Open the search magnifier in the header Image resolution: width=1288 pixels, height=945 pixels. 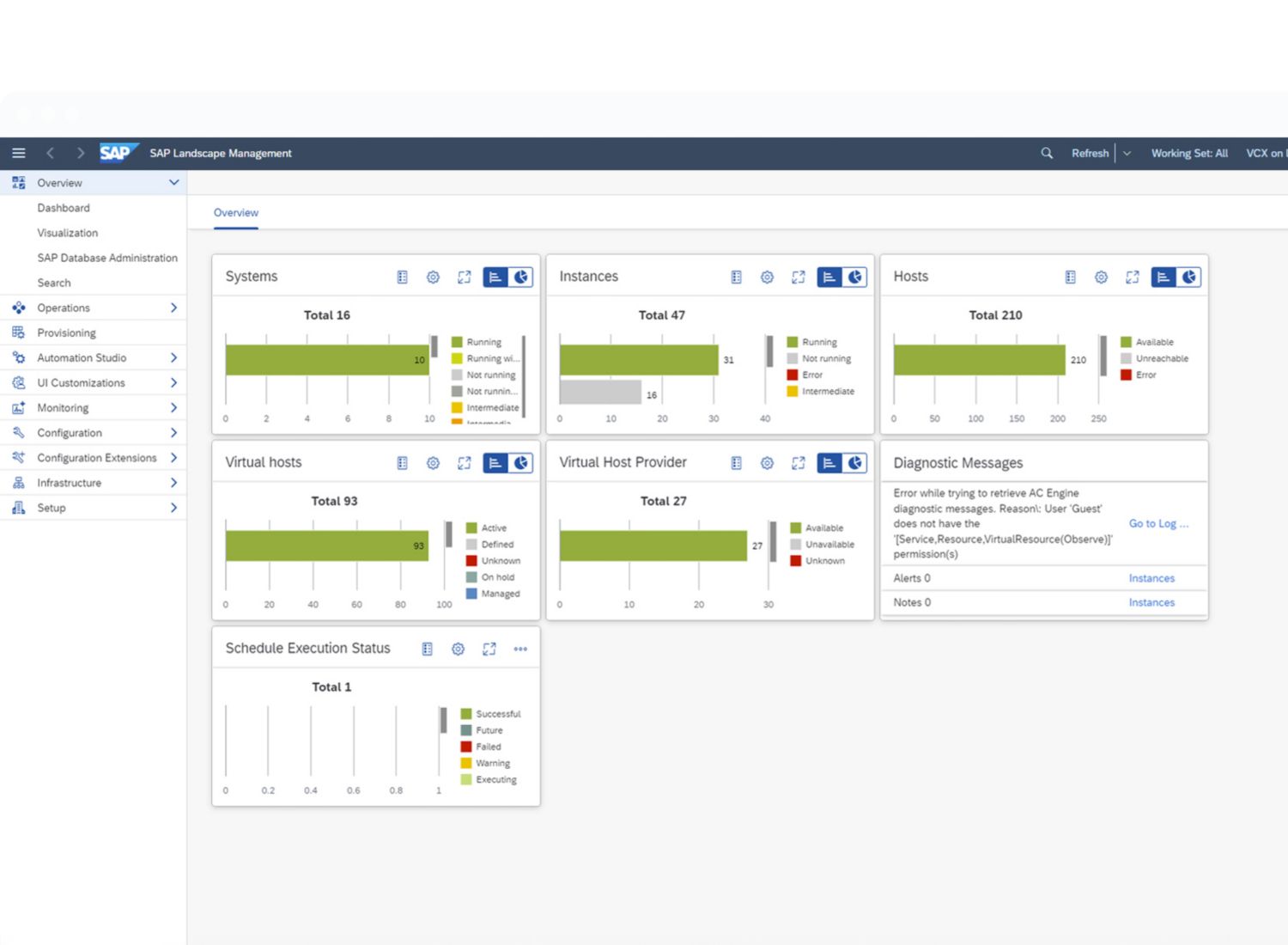1046,153
